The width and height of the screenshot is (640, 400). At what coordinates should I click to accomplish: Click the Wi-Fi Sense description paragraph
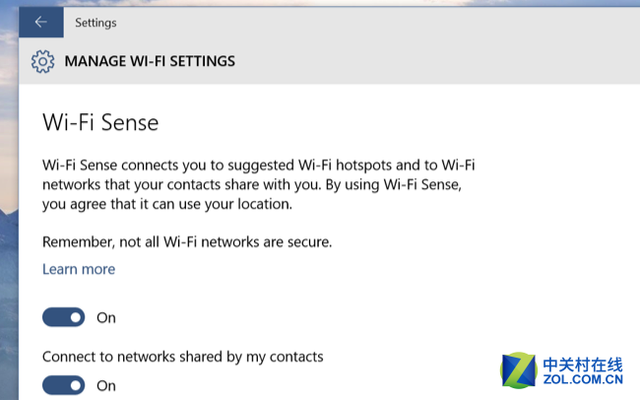point(257,183)
